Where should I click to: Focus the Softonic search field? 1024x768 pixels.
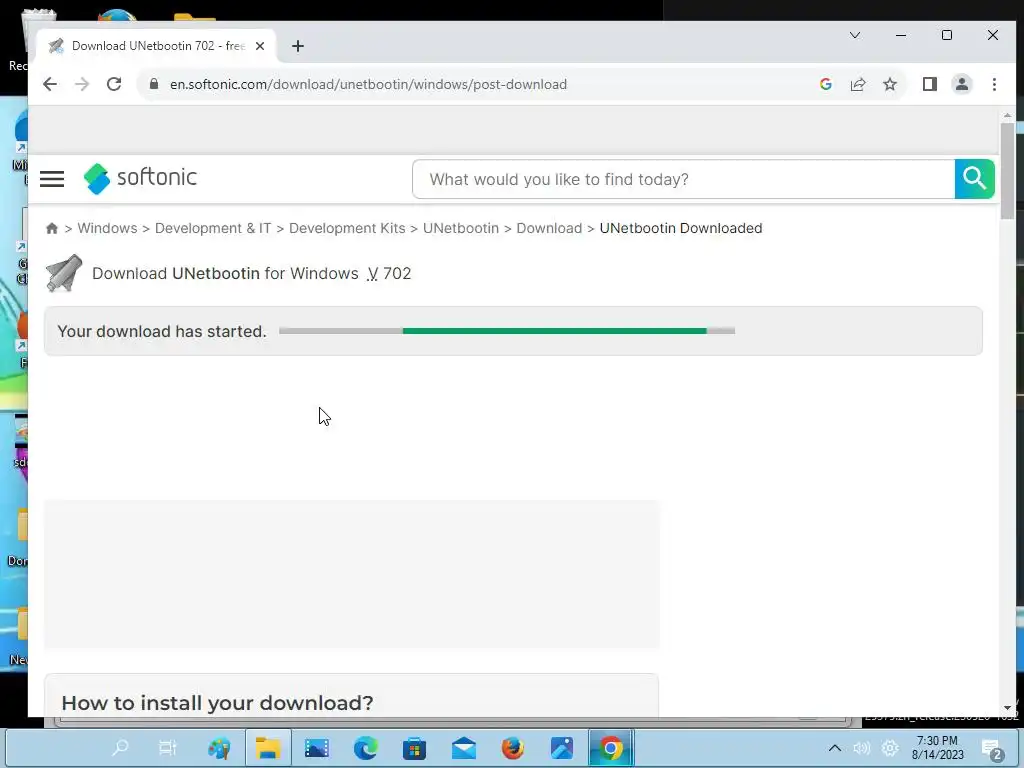(x=683, y=179)
